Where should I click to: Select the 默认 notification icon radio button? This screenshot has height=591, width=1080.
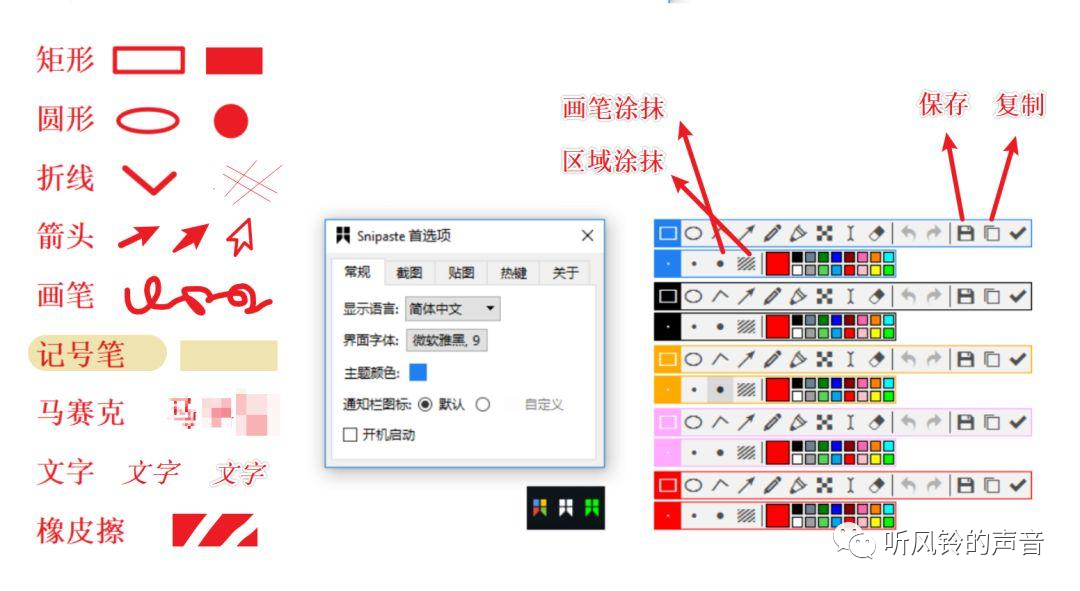[426, 404]
